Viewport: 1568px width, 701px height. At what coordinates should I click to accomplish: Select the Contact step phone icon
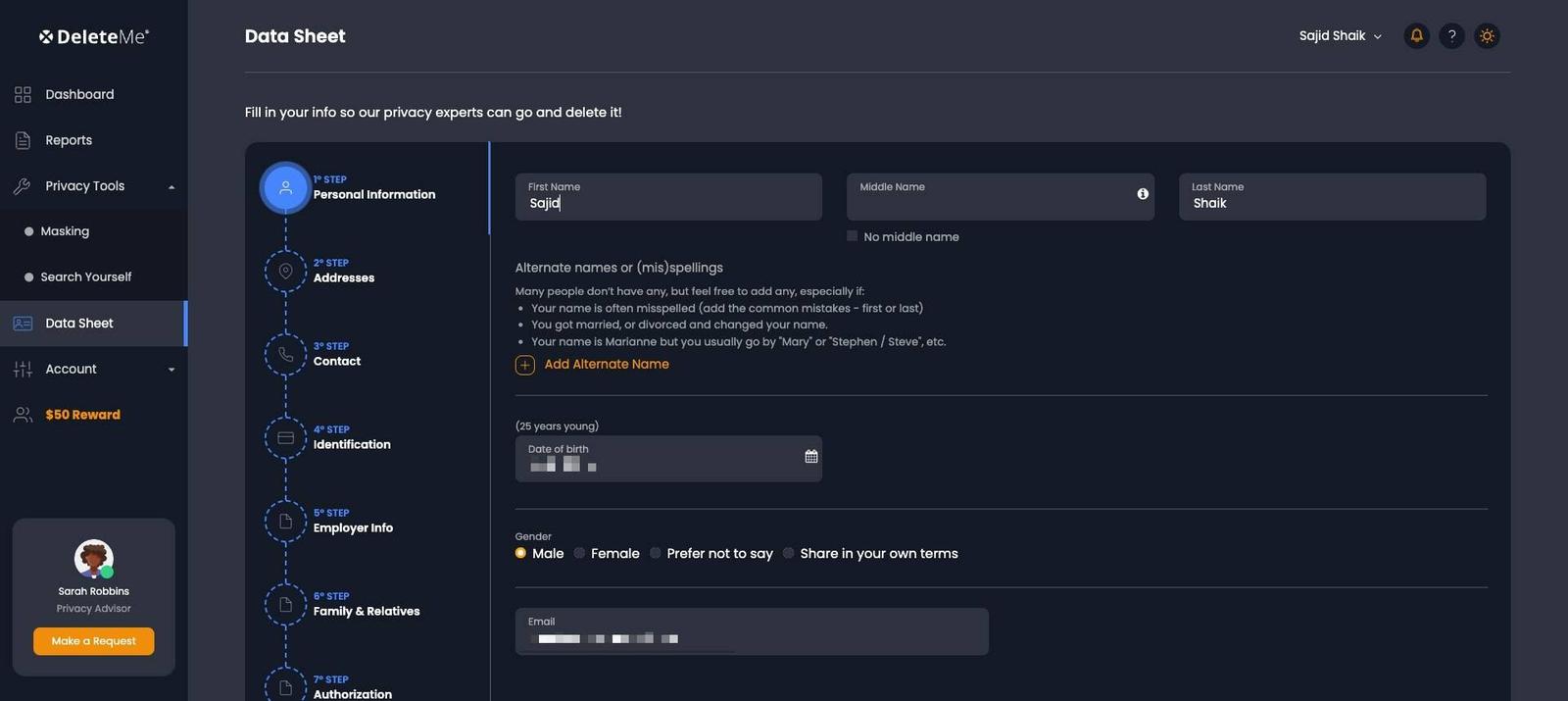coord(285,354)
